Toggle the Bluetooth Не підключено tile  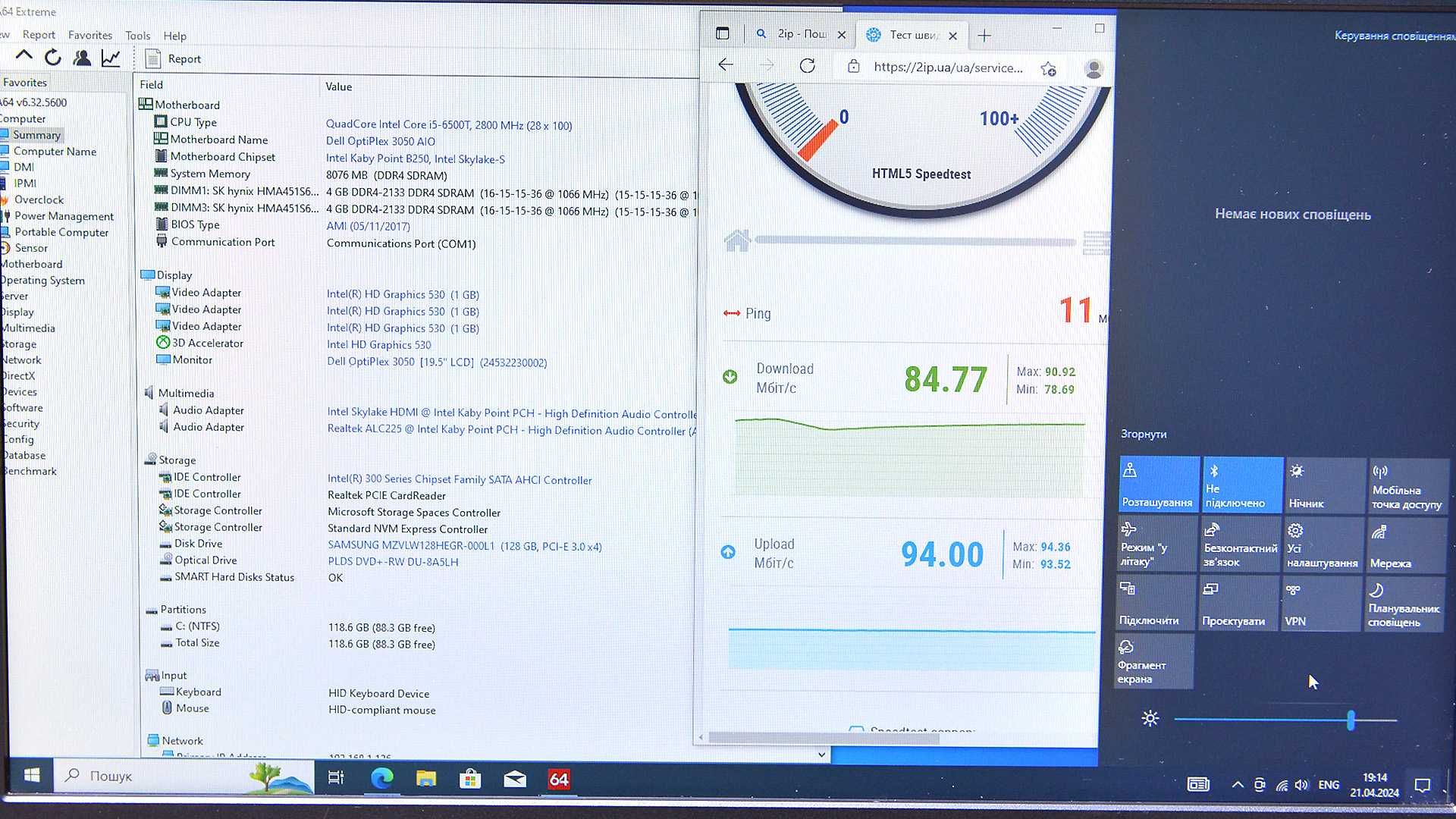pyautogui.click(x=1242, y=485)
